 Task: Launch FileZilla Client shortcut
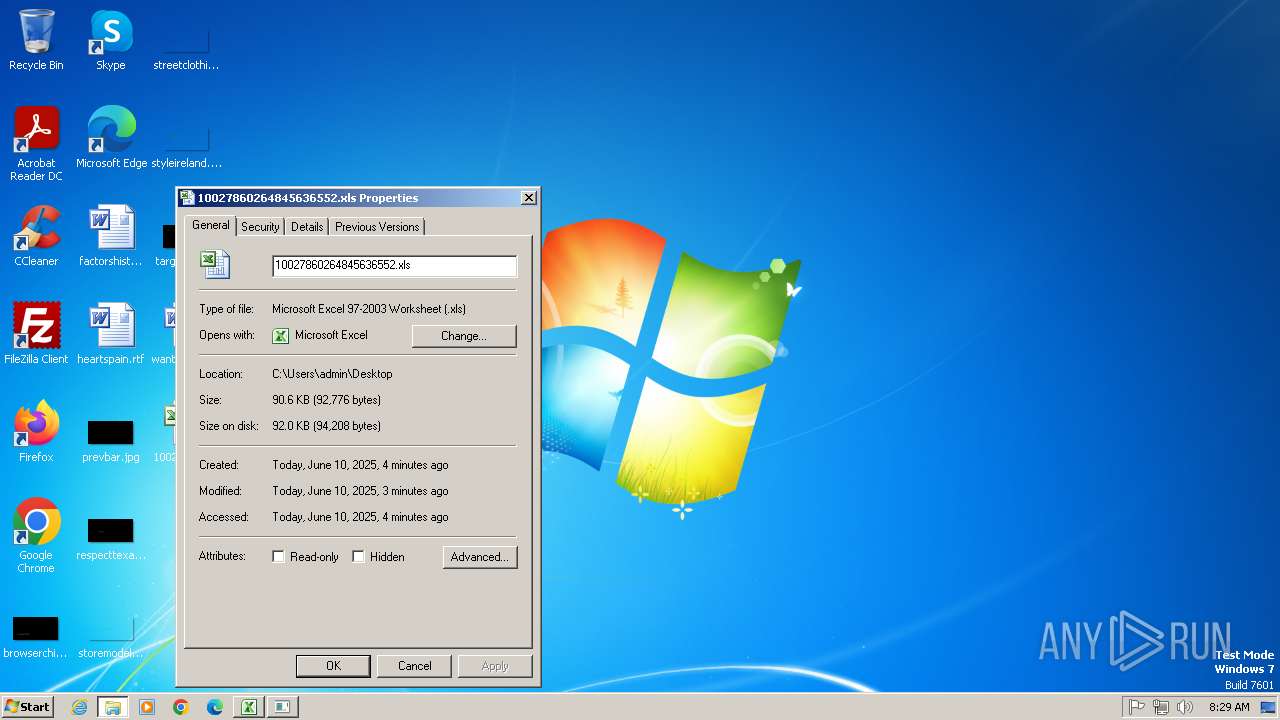pyautogui.click(x=36, y=333)
